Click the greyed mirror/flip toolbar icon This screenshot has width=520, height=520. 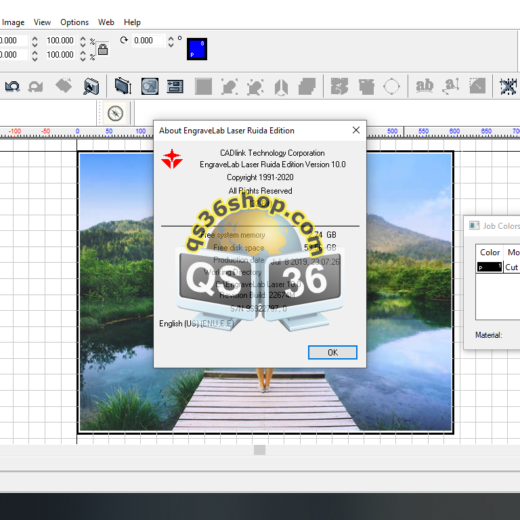point(281,87)
